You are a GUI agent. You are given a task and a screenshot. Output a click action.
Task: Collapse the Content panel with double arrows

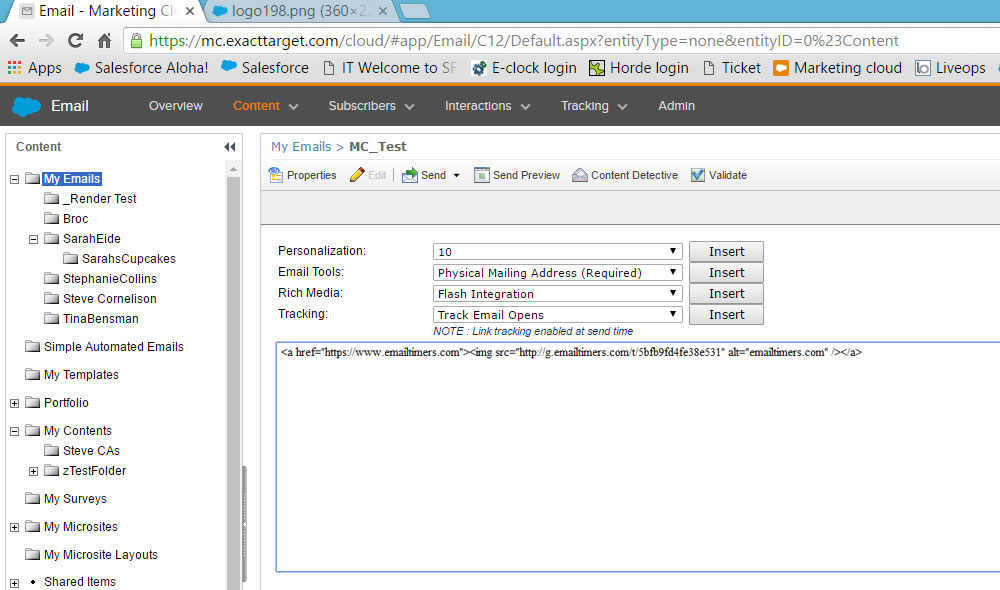point(230,147)
